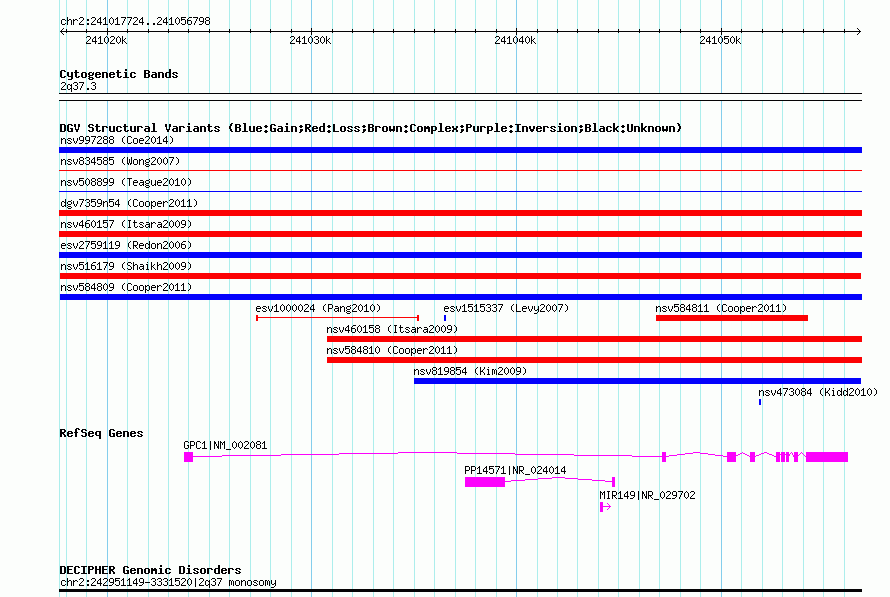The height and width of the screenshot is (597, 890).
Task: Click the 241040k ruler label
Action: click(x=515, y=40)
